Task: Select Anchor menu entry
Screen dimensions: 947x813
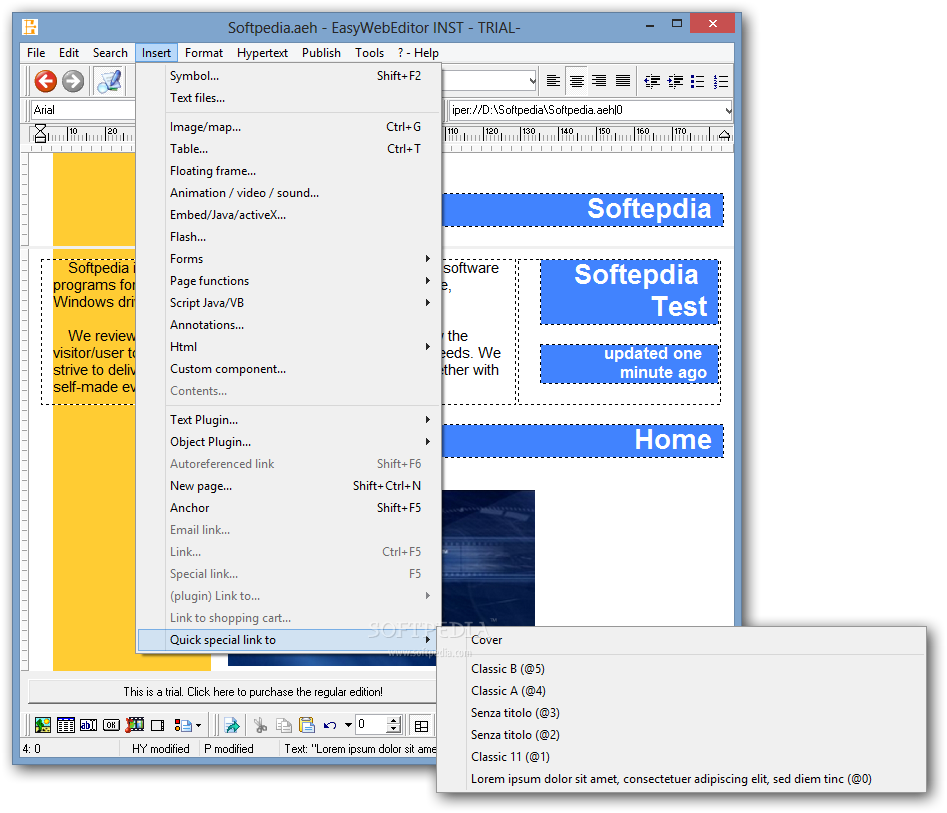Action: (x=289, y=508)
